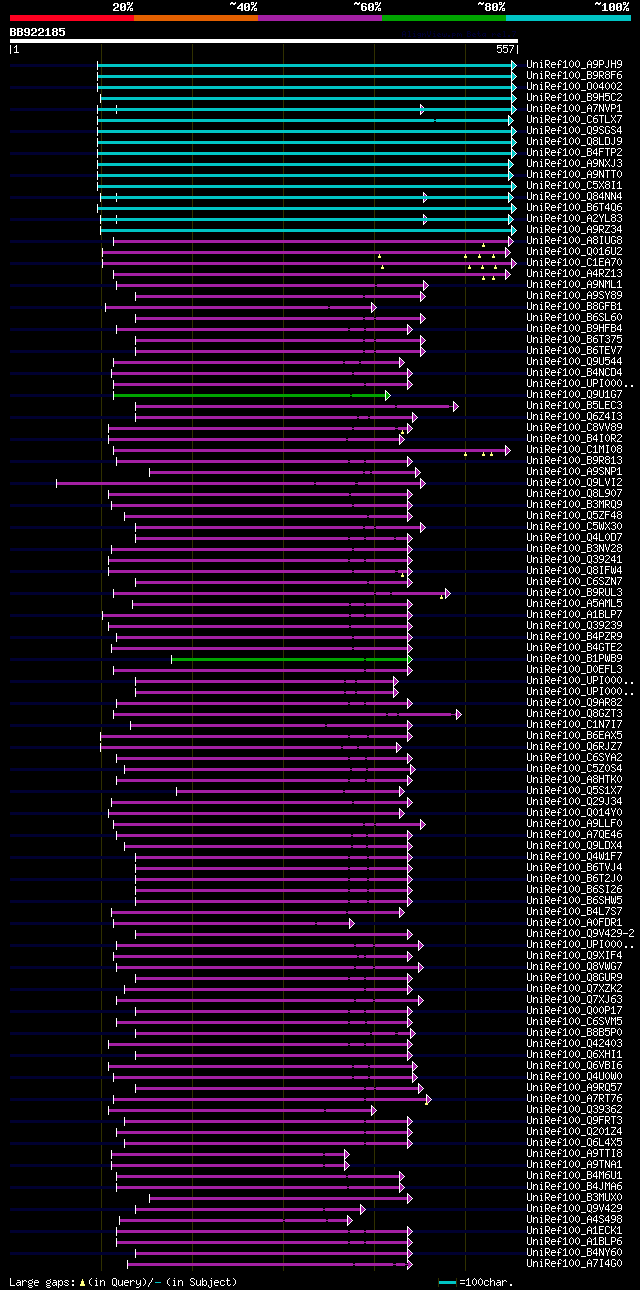The height and width of the screenshot is (1290, 640).
Task: Select the UniRef100_O04002 label
Action: 574,87
